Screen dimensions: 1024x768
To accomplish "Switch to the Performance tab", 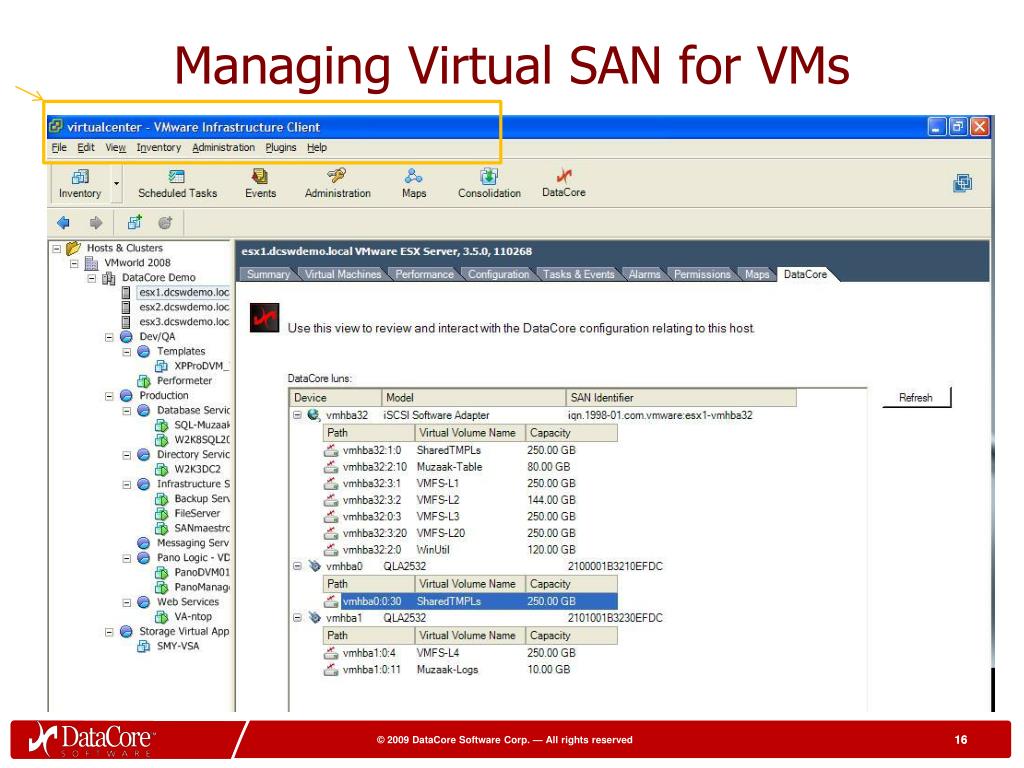I will pyautogui.click(x=424, y=274).
